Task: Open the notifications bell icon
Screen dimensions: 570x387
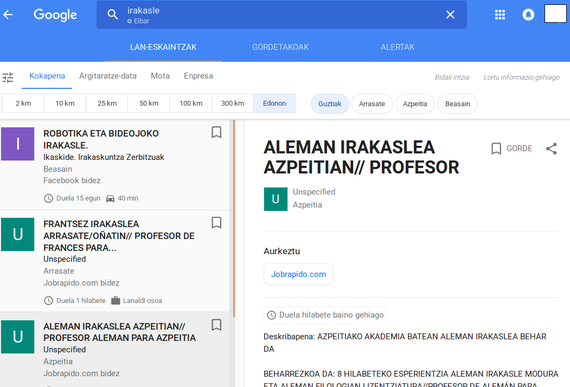Action: pyautogui.click(x=528, y=15)
